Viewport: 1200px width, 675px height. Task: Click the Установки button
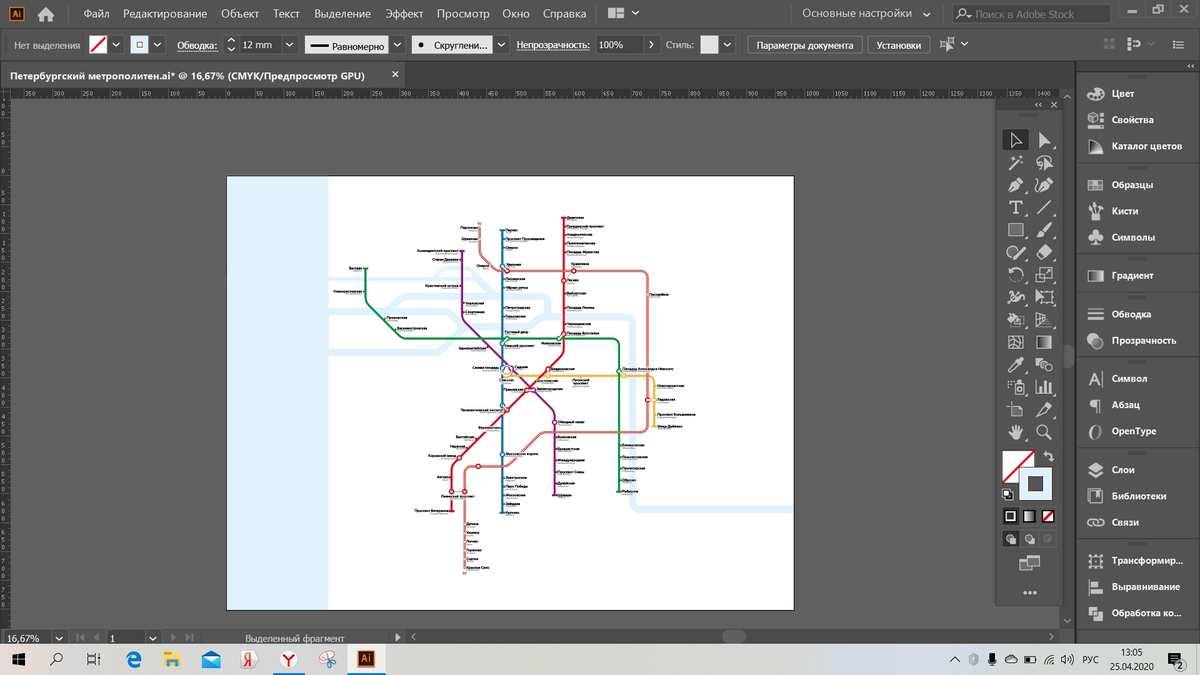point(898,45)
